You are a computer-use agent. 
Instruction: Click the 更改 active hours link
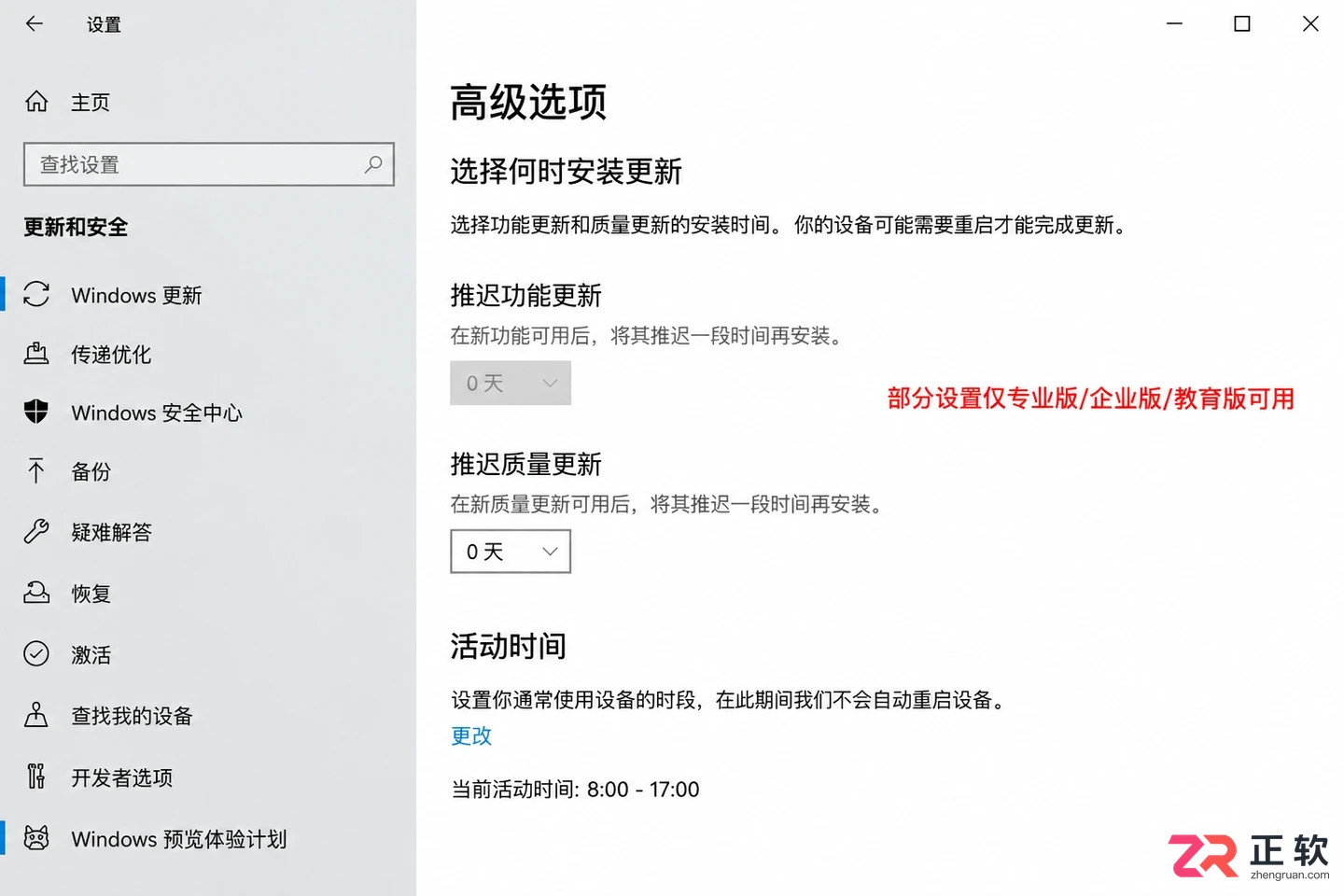point(471,735)
